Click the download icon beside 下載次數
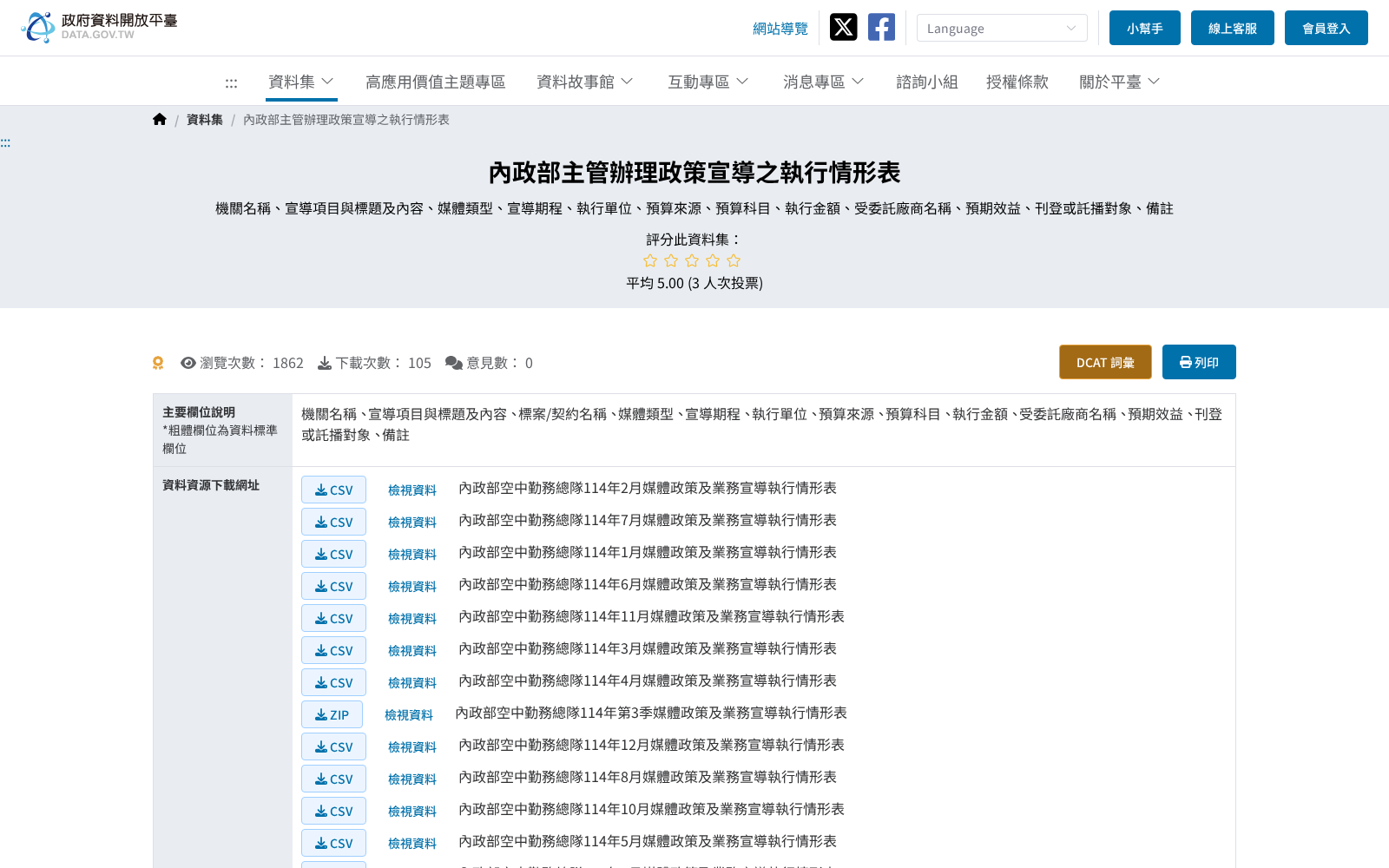The image size is (1389, 868). click(325, 363)
